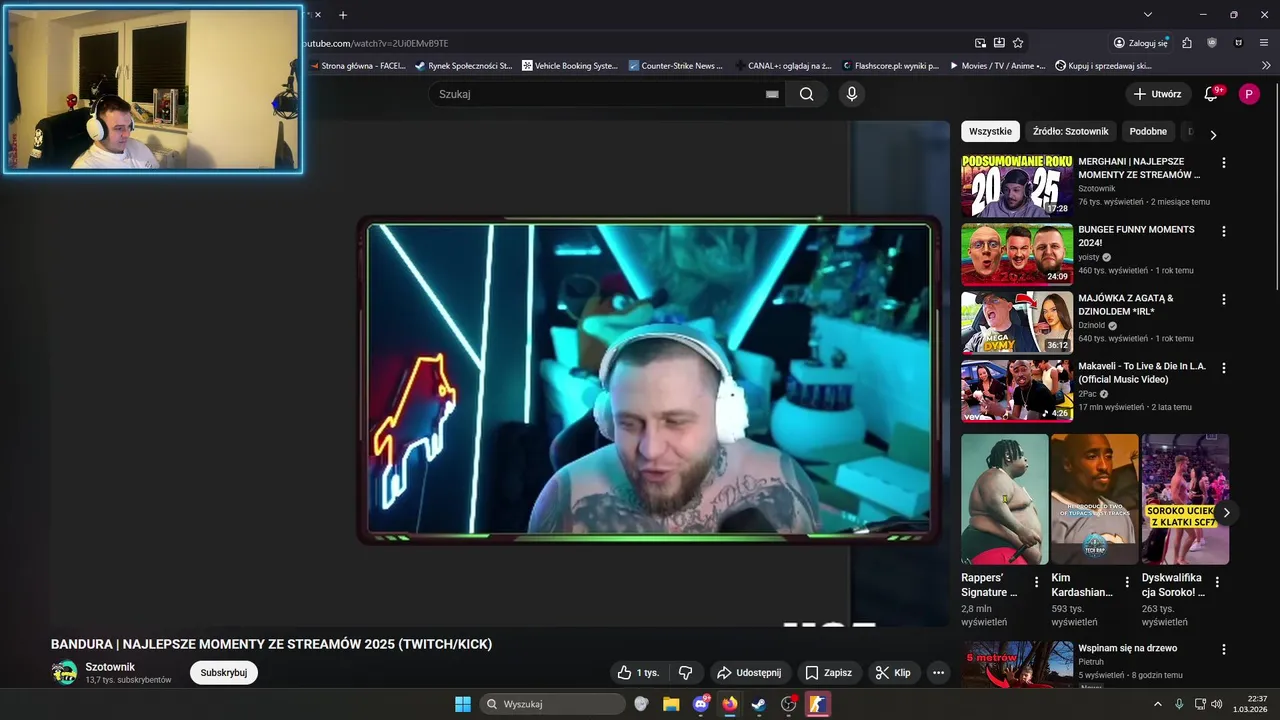Screen dimensions: 1280x720
Task: Open the Kim Kardashian short thumbnail
Action: point(1094,499)
